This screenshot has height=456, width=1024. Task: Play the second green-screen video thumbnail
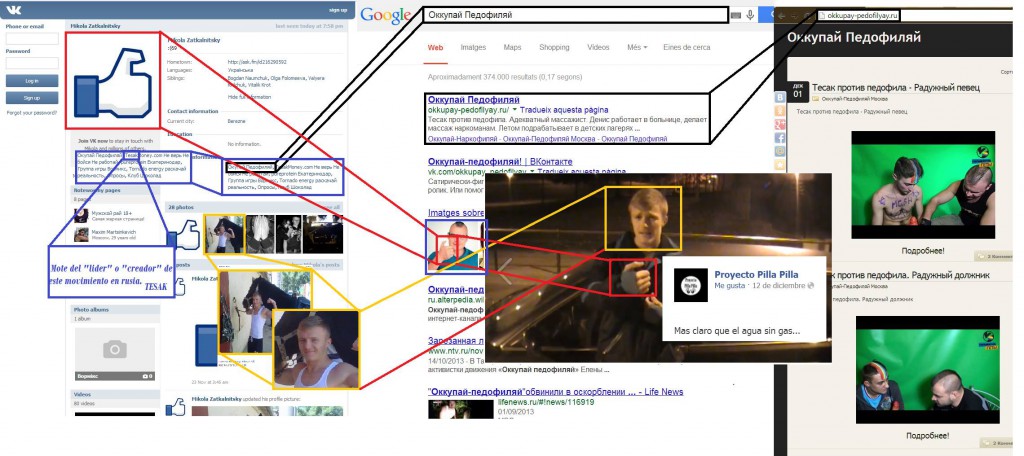coord(927,370)
